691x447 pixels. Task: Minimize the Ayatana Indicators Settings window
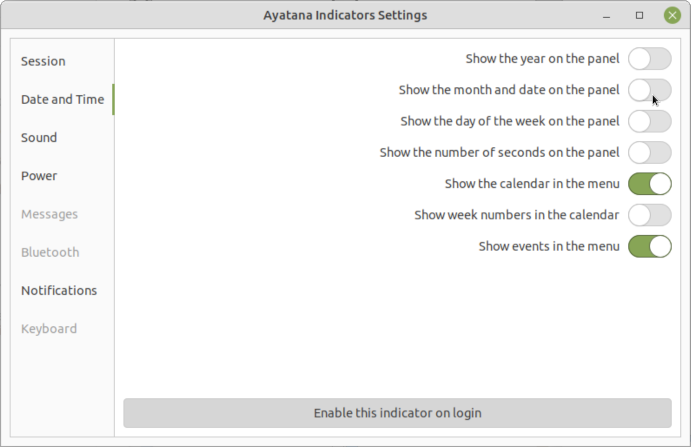coord(607,16)
